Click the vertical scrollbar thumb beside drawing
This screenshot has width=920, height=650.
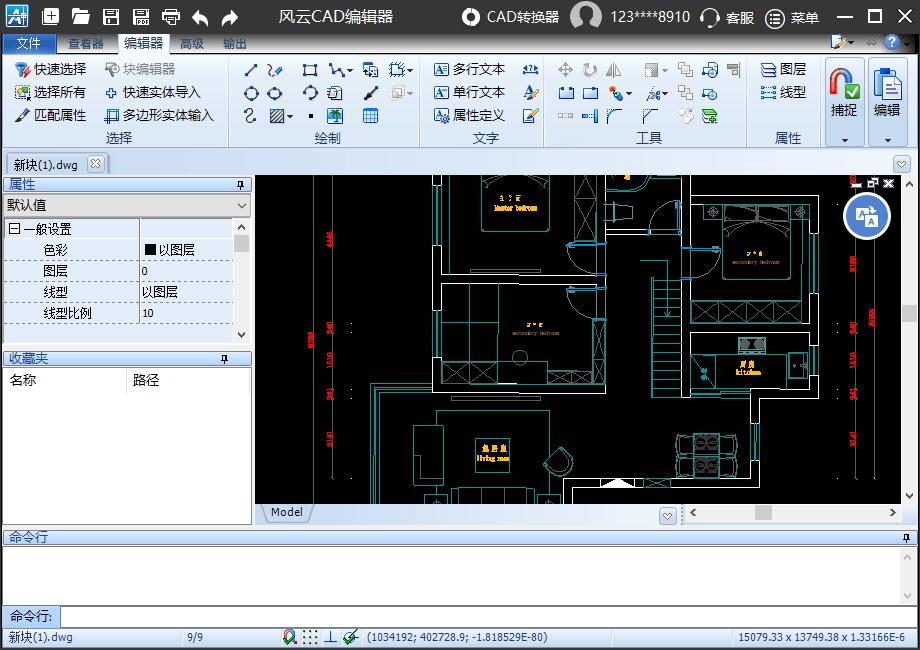tap(909, 313)
